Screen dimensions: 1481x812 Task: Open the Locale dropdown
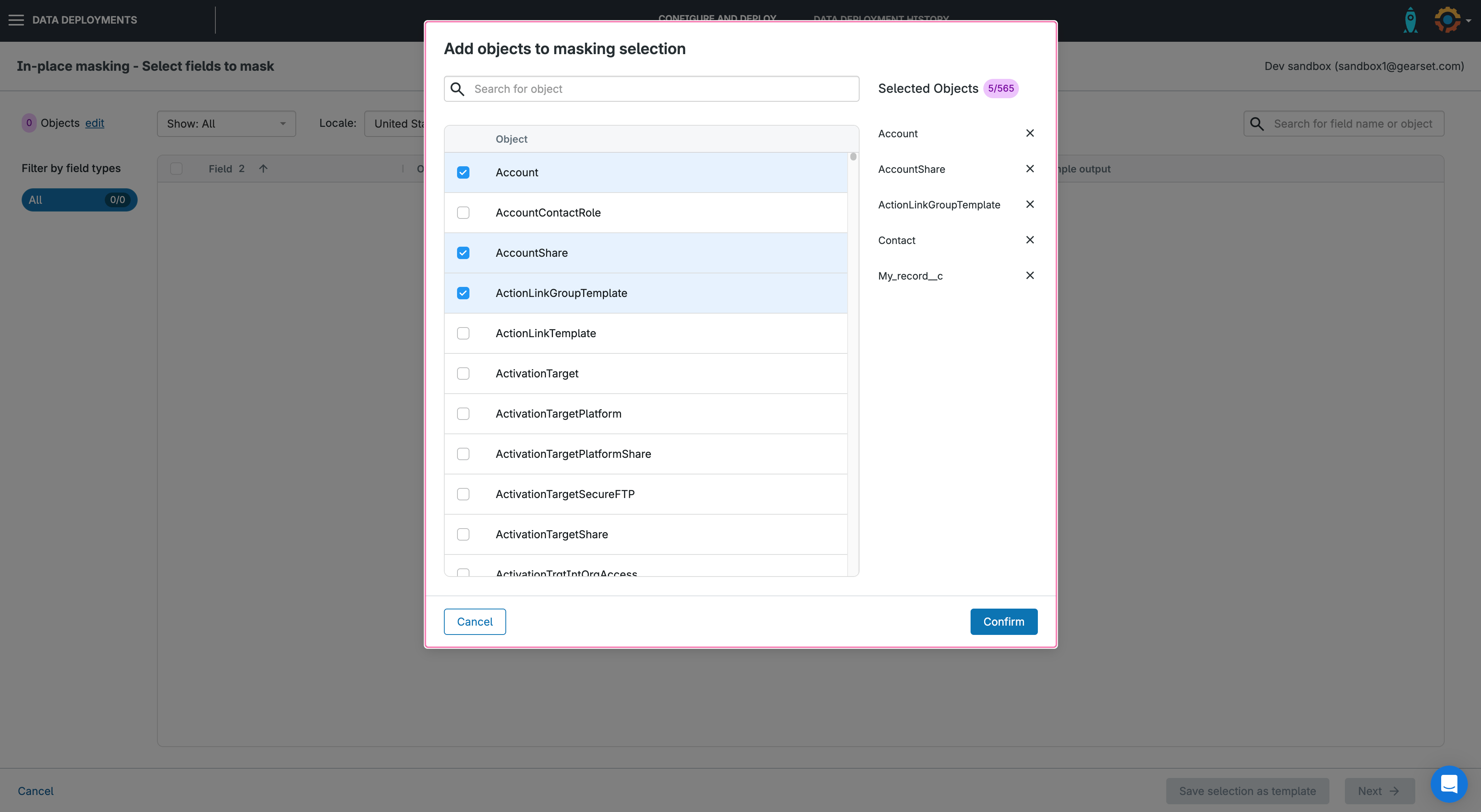click(x=397, y=124)
